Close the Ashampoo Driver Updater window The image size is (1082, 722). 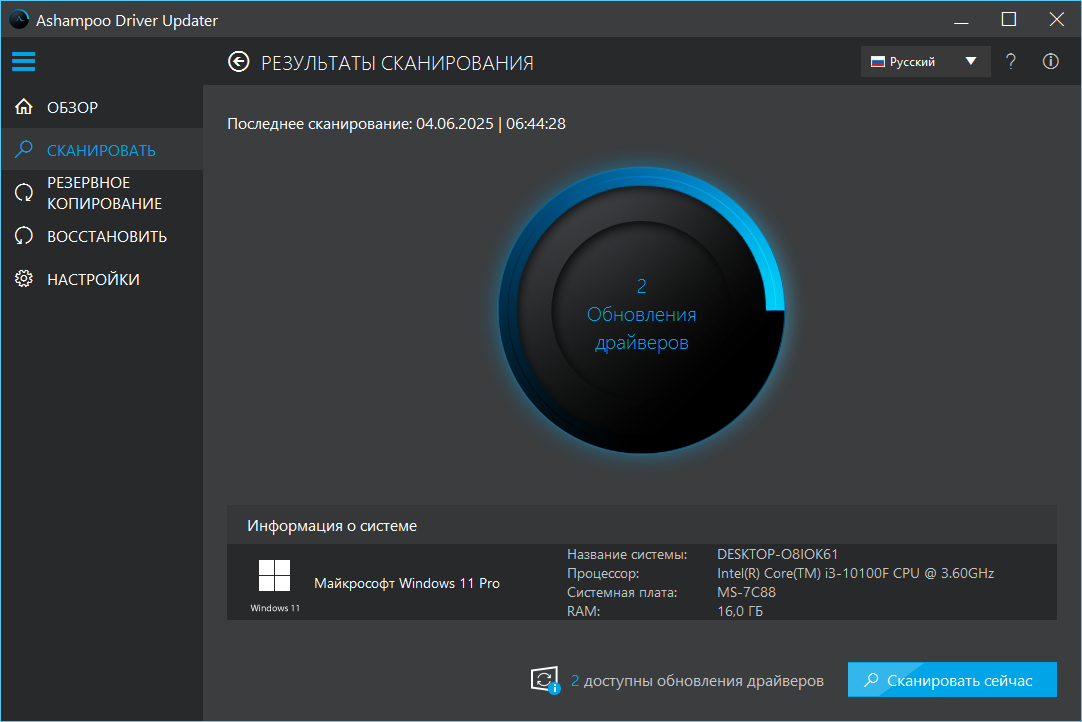click(1056, 19)
